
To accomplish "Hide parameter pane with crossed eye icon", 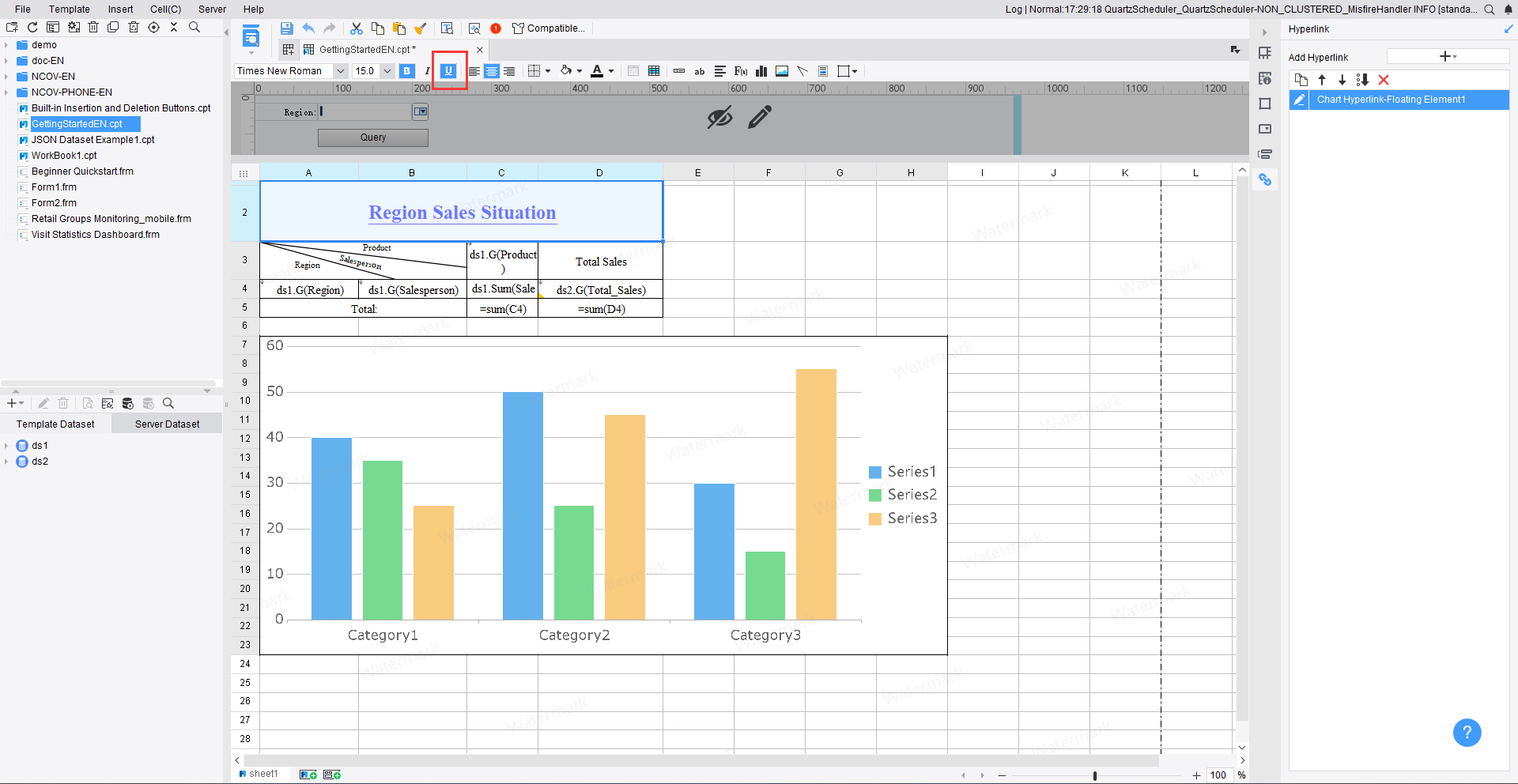I will (x=719, y=118).
